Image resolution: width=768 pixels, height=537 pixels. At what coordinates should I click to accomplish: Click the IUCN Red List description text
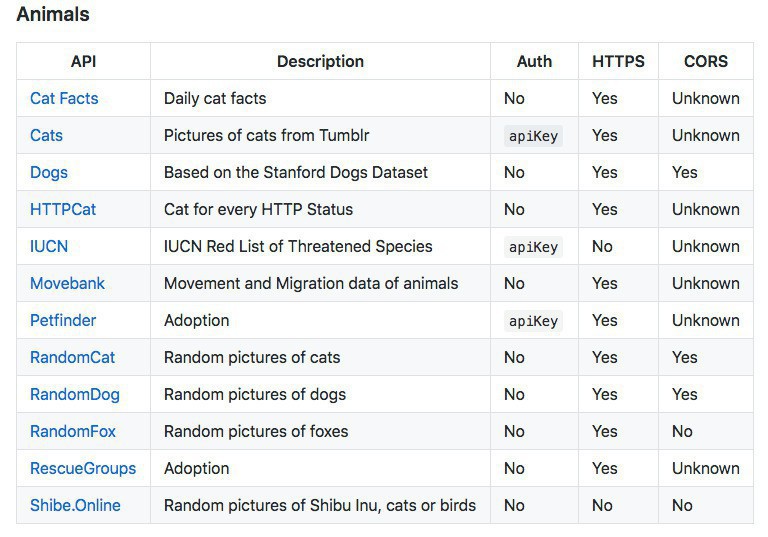[x=298, y=246]
